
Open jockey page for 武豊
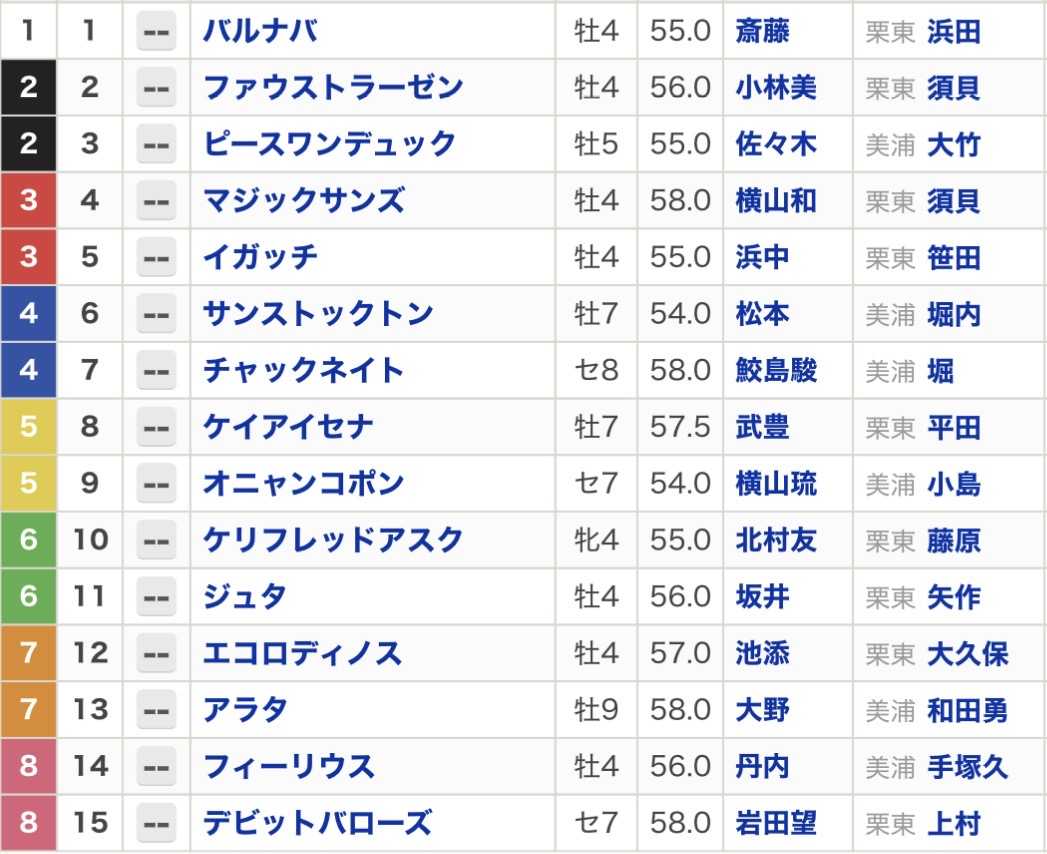[x=762, y=427]
